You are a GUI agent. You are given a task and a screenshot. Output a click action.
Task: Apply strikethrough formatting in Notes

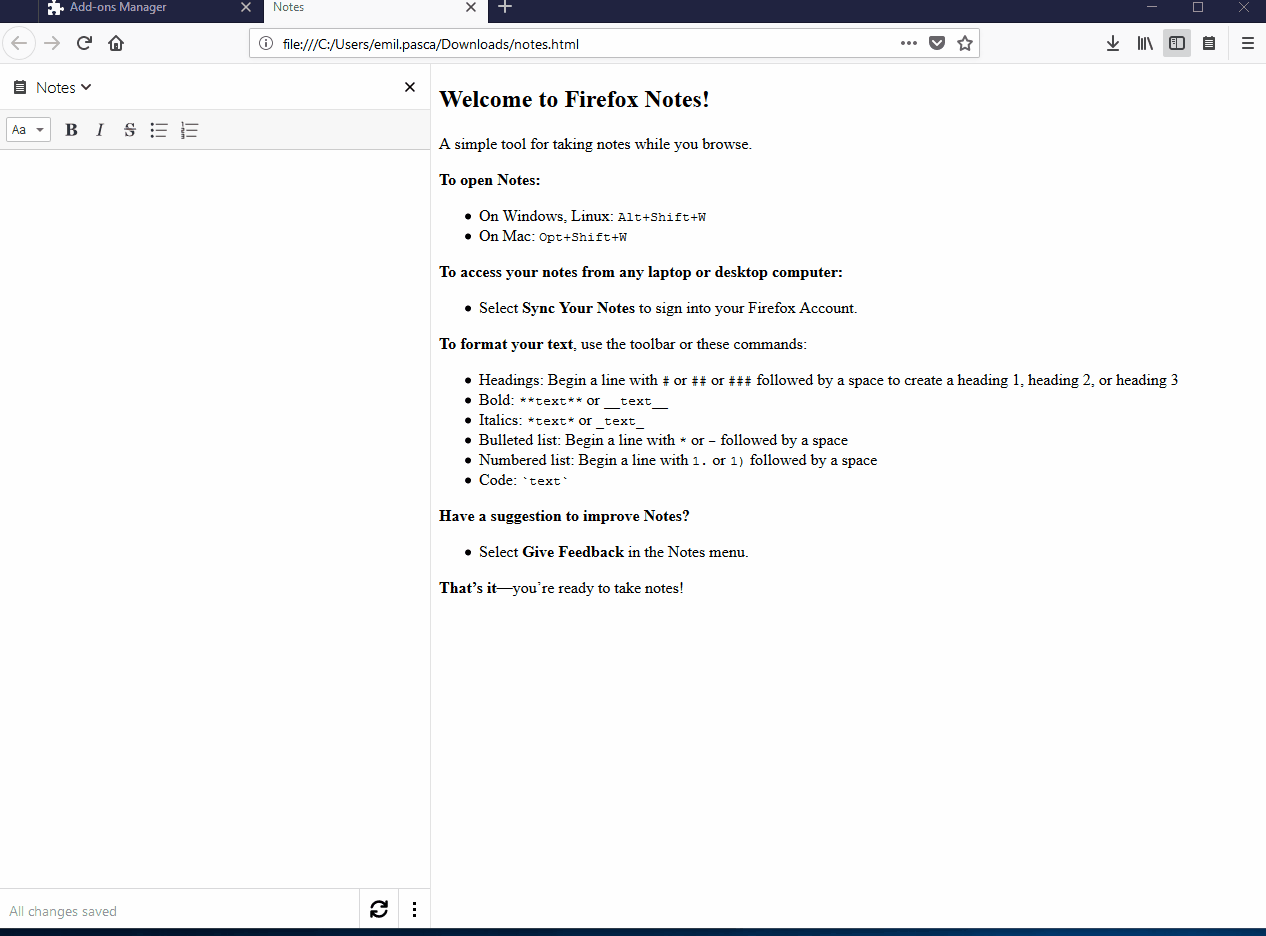(x=129, y=130)
